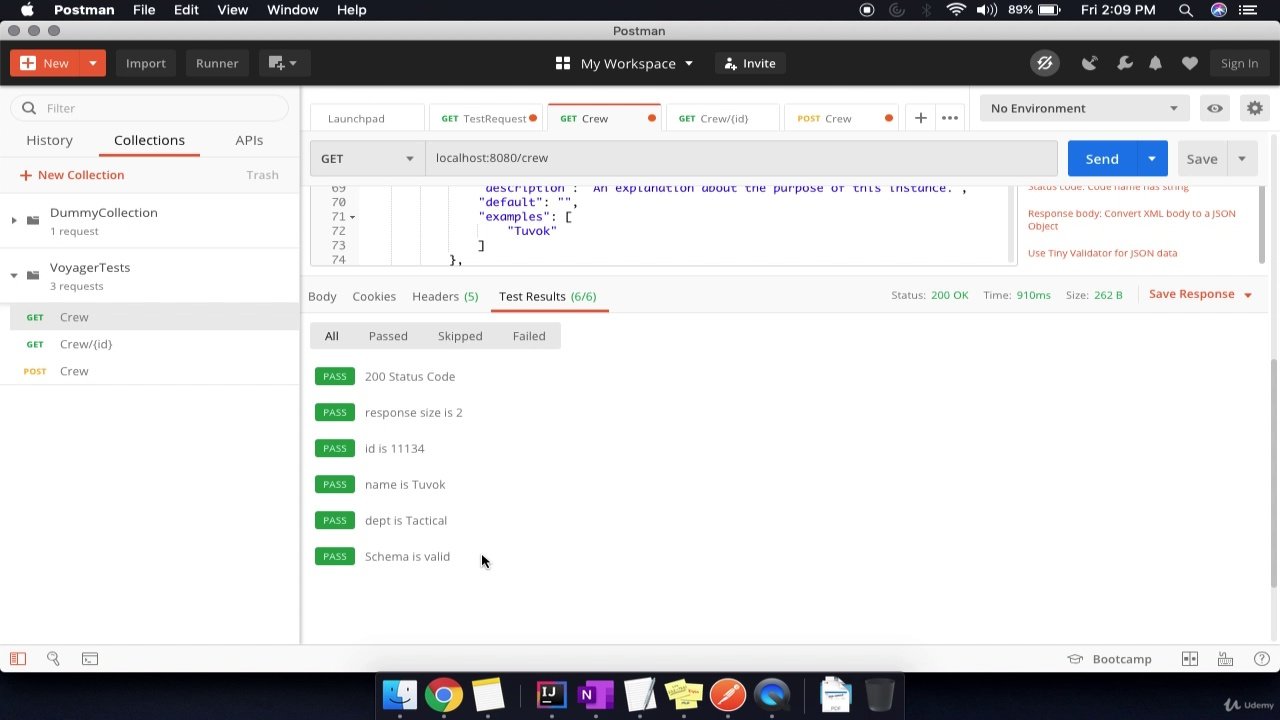Open the Send dropdown arrow
Screen dimensions: 1280x720
1152,159
